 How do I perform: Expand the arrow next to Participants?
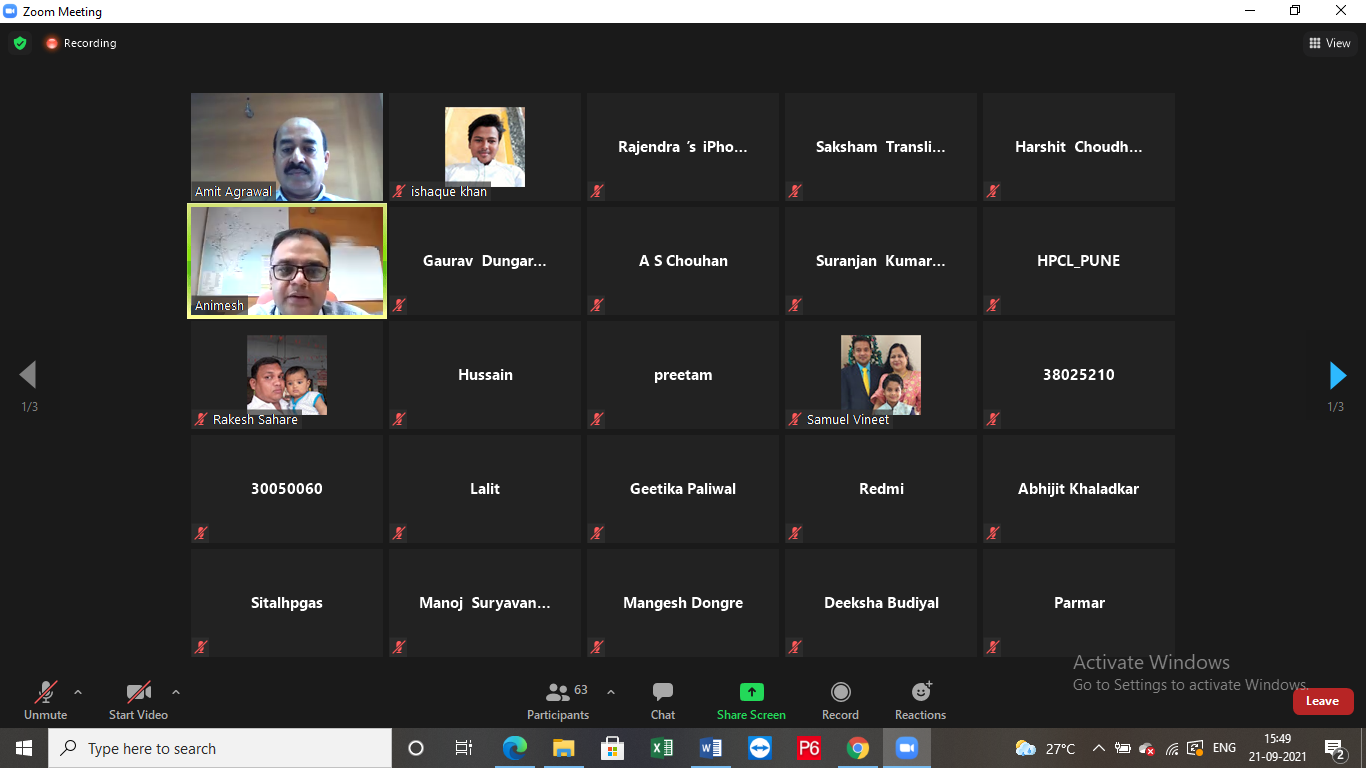pos(611,692)
